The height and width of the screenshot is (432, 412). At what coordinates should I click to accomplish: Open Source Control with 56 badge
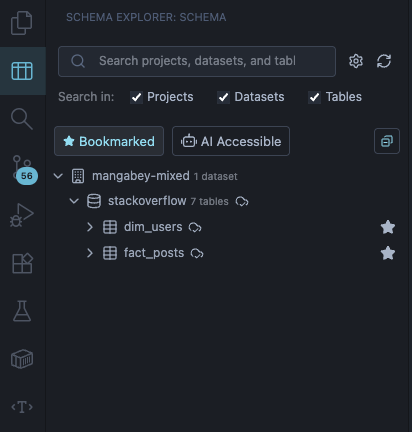pyautogui.click(x=23, y=170)
